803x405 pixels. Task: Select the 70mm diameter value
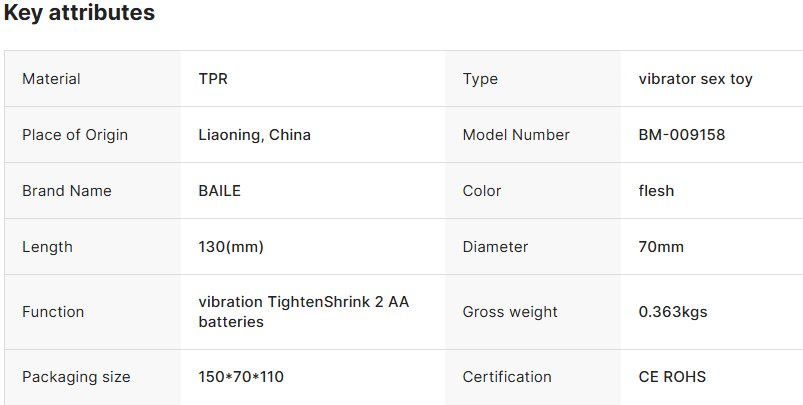(661, 247)
